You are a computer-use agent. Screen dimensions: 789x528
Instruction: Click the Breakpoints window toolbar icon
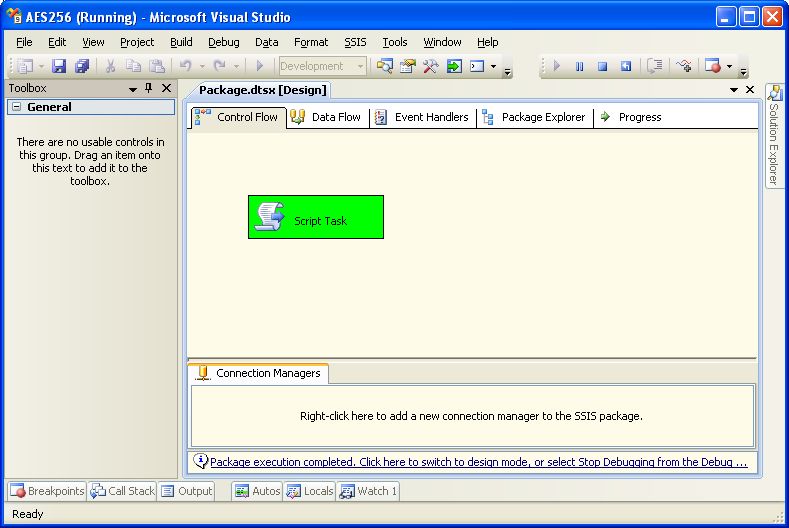pyautogui.click(x=713, y=66)
